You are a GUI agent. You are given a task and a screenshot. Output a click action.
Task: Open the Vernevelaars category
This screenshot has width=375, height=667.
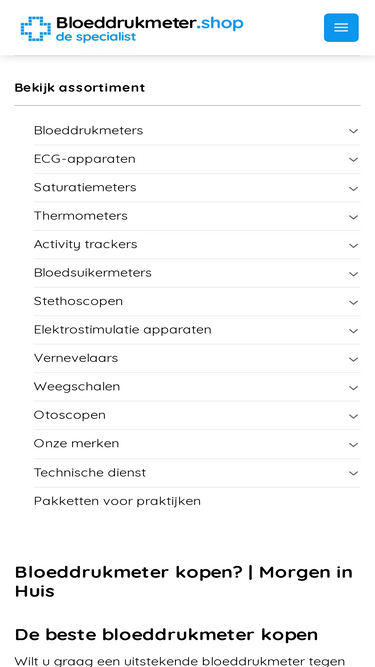coord(76,358)
